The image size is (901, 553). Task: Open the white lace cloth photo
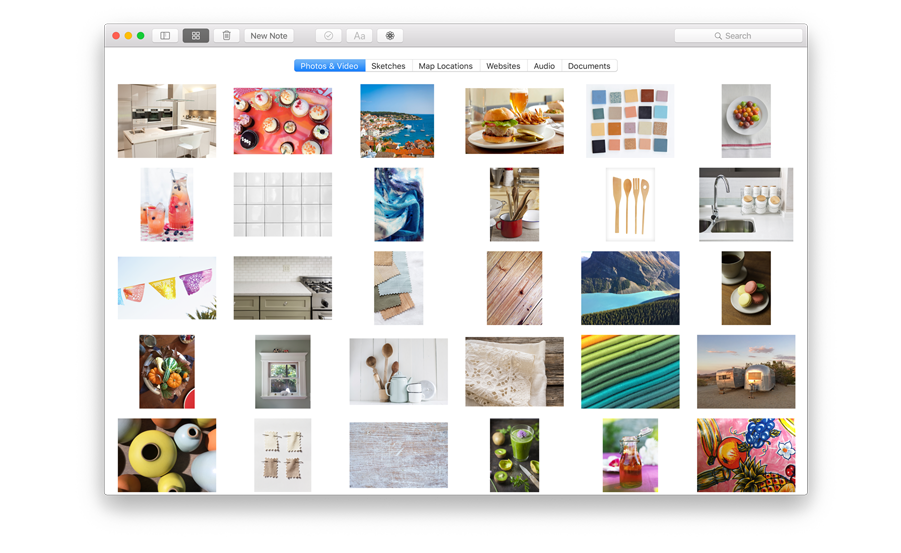point(514,372)
